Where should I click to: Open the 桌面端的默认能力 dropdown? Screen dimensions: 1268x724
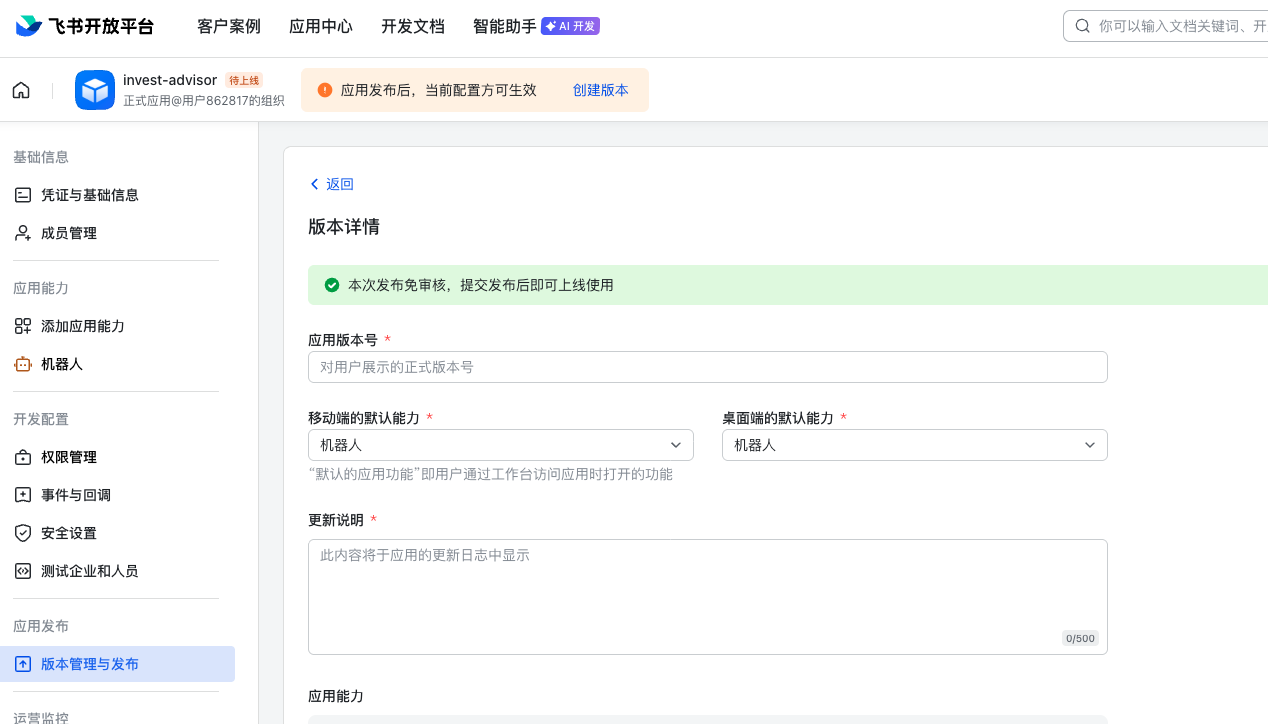(914, 444)
